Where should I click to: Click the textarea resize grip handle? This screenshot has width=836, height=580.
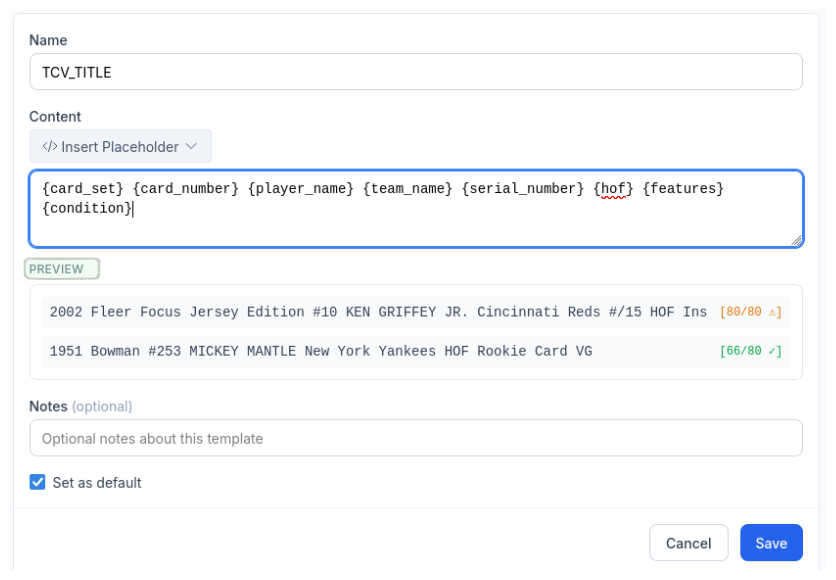(797, 240)
